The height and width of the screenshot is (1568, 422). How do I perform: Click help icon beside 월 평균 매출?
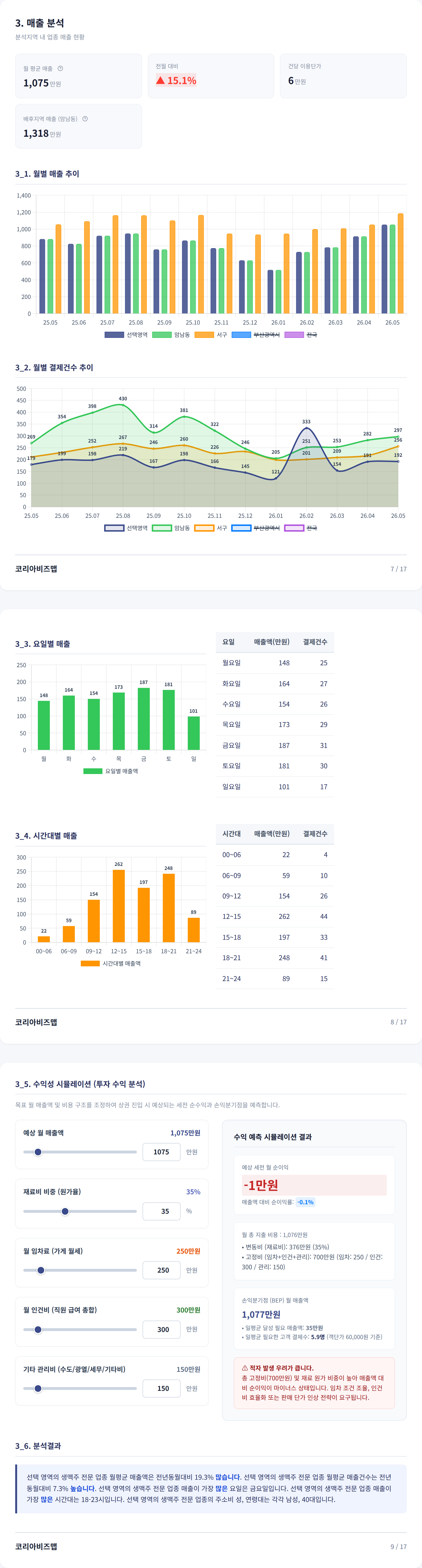coord(60,68)
